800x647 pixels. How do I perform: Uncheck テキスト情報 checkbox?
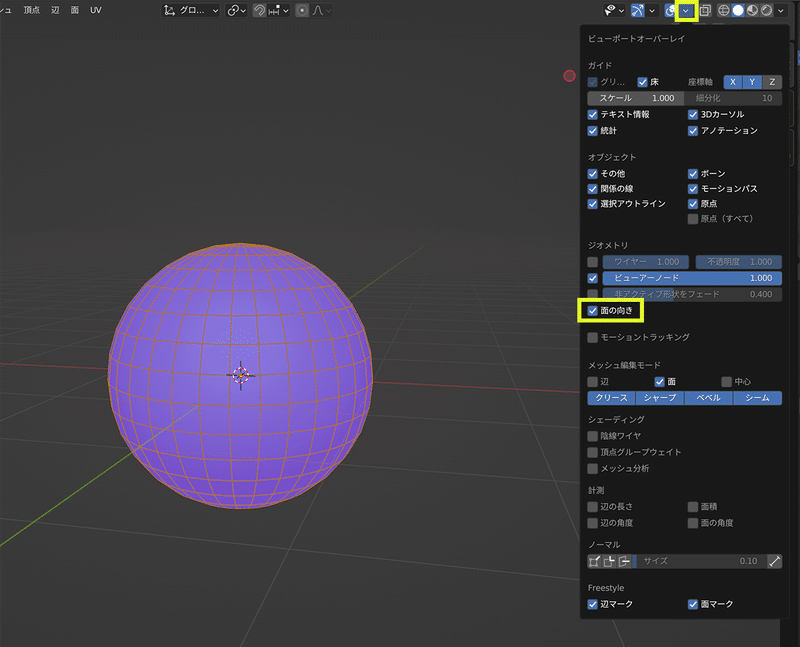coord(592,114)
